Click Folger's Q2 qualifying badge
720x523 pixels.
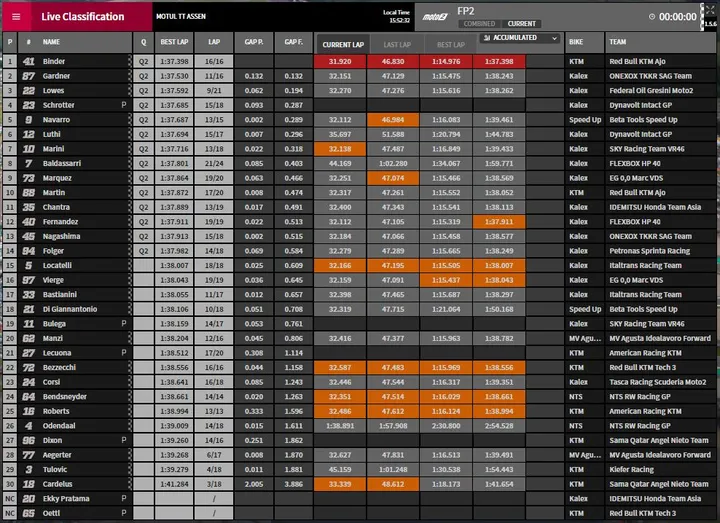pos(144,251)
